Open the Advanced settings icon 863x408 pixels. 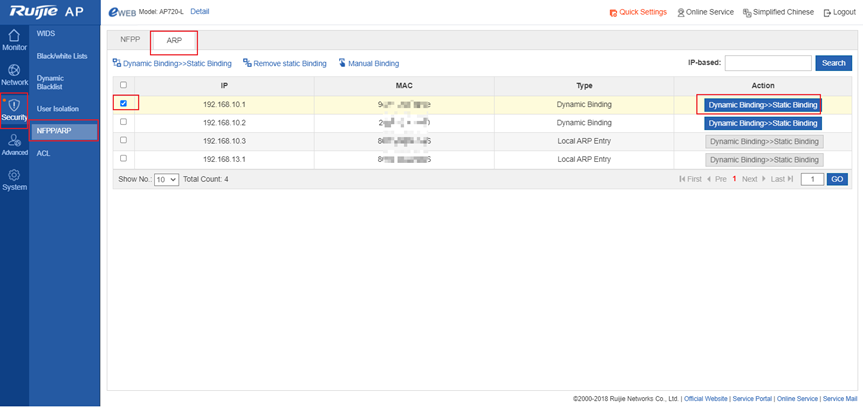14,140
